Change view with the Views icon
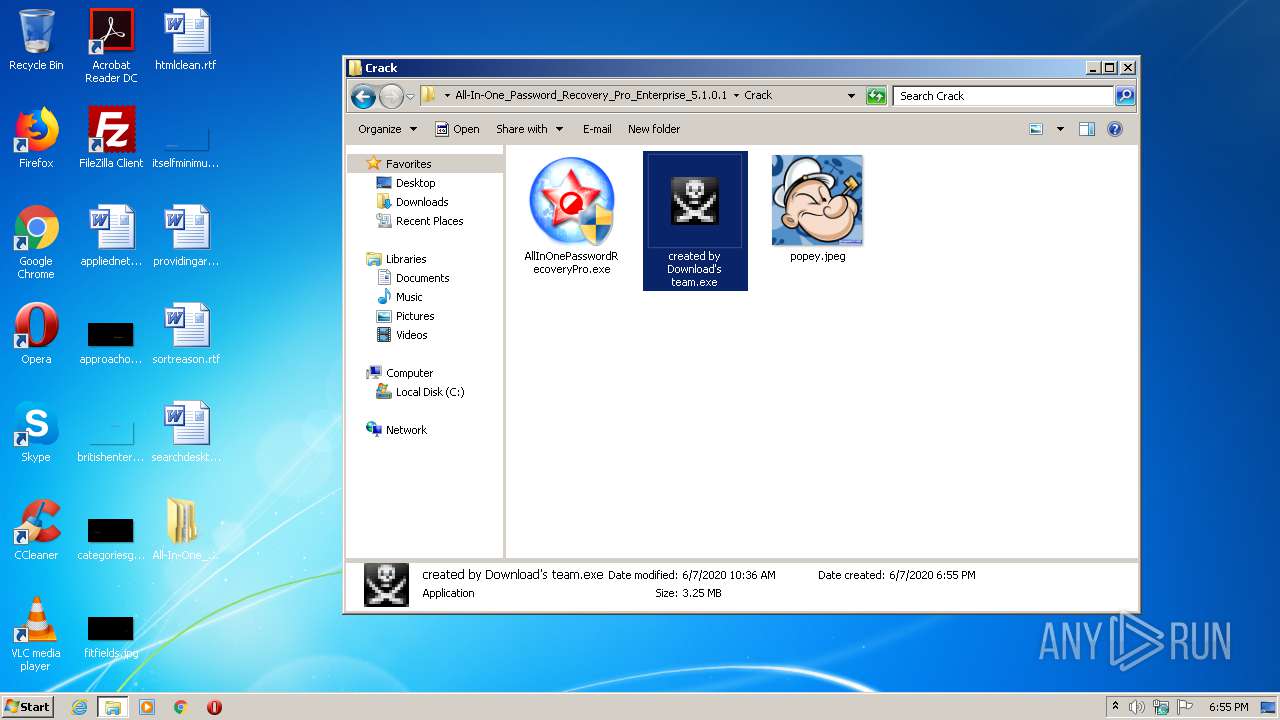Screen dimensions: 1280x720 tap(1036, 129)
